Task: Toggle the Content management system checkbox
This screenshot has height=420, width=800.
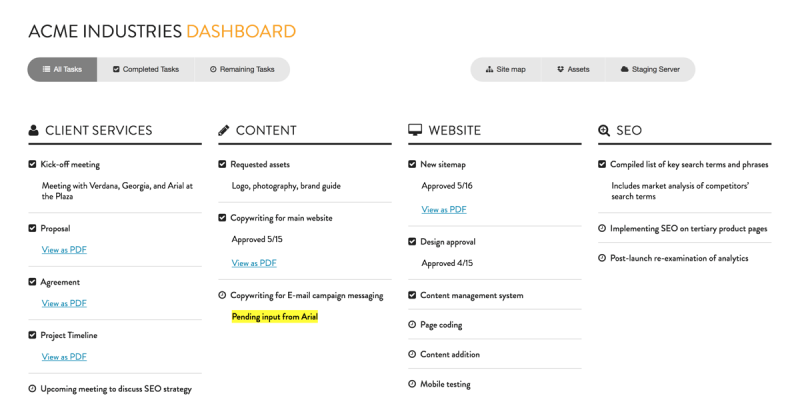Action: (x=412, y=295)
